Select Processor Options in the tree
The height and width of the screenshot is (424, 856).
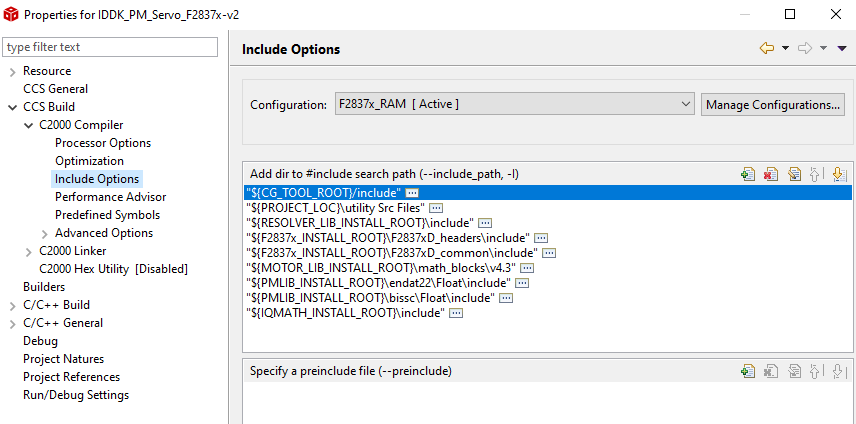tap(103, 143)
